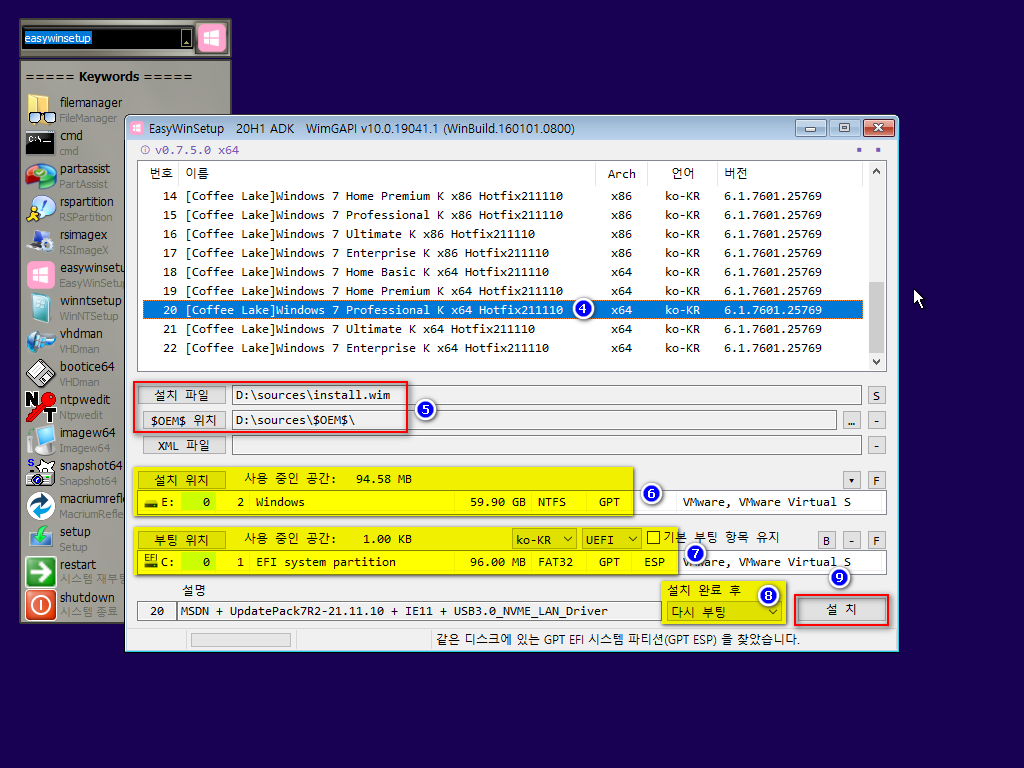Click the scroll up arrow of image list
Viewport: 1024px width, 768px height.
[876, 171]
